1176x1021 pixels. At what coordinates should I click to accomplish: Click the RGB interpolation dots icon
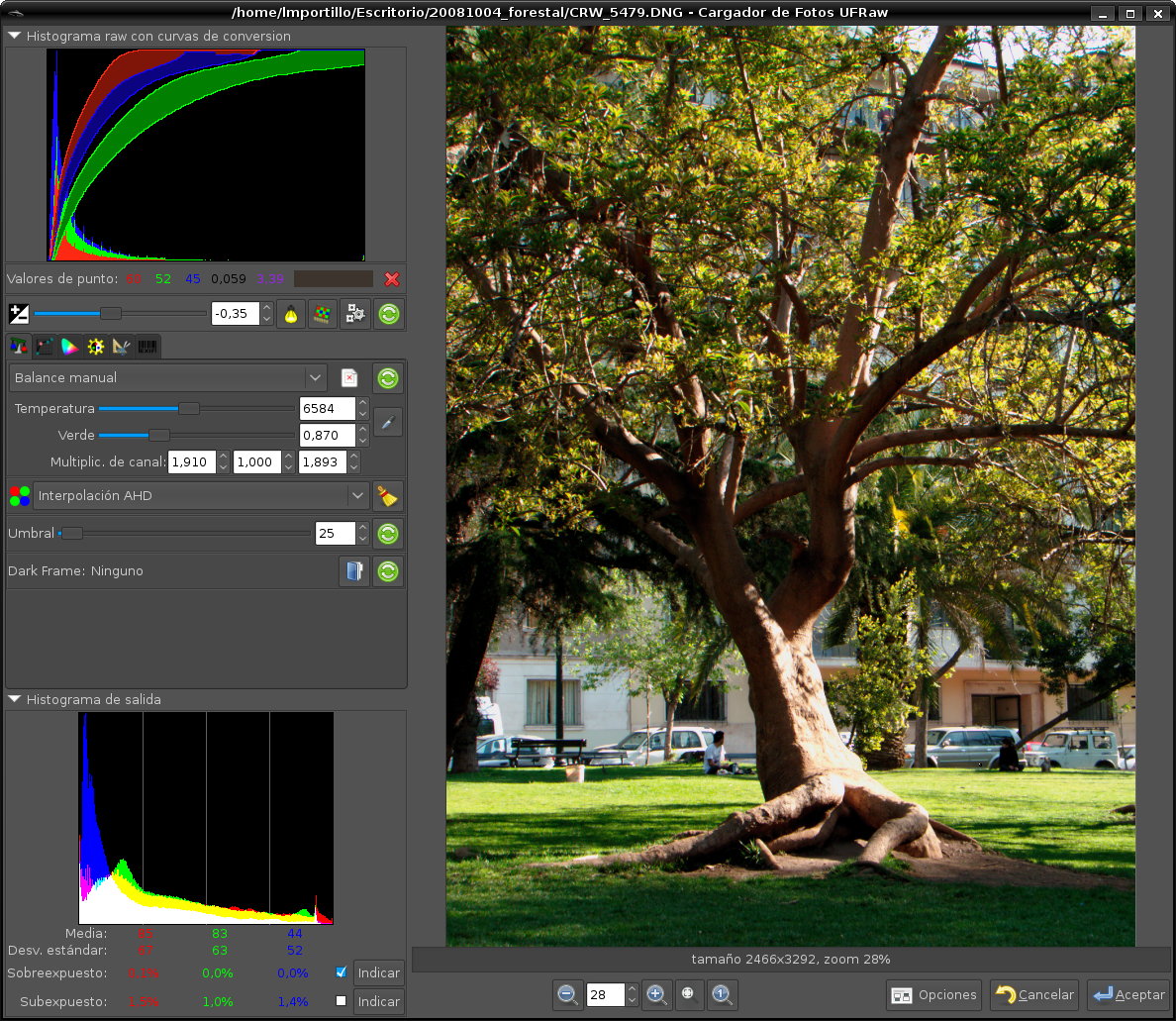[20, 496]
